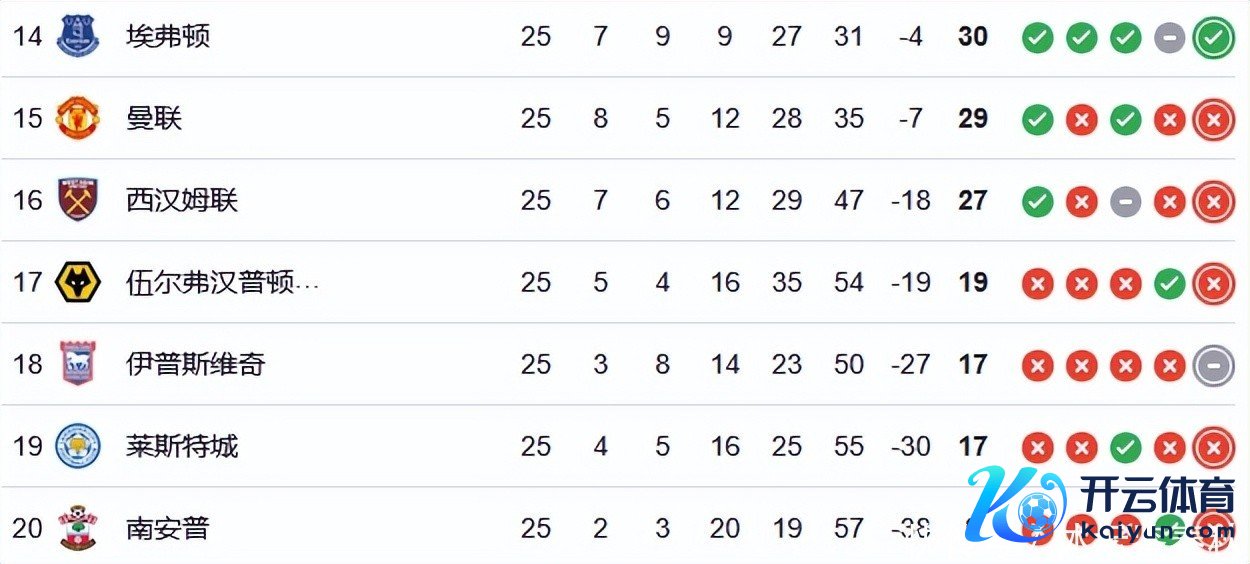Open the 曼联 team link
The width and height of the screenshot is (1250, 564).
point(154,118)
